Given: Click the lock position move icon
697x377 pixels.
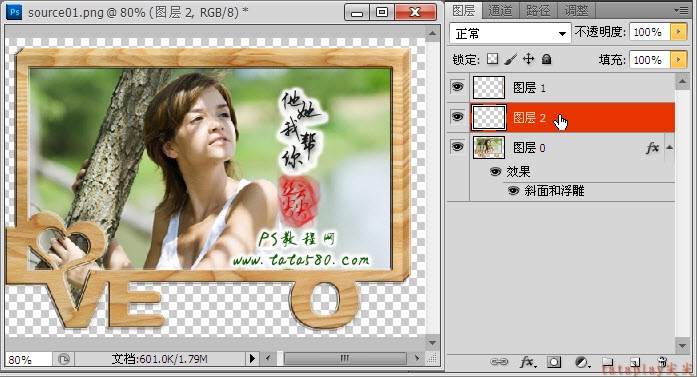Looking at the screenshot, I should click(529, 59).
